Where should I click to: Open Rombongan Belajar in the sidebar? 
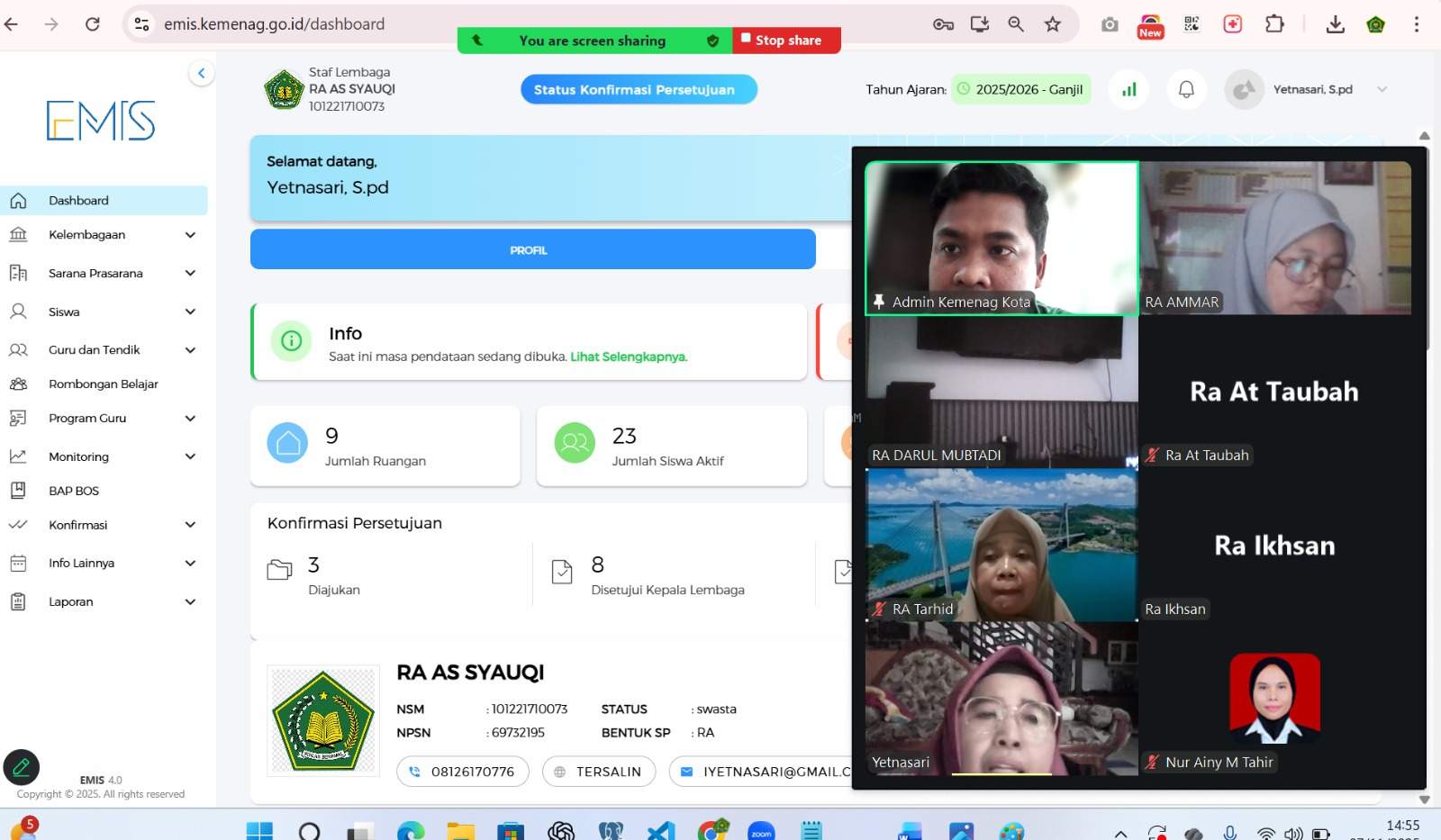pyautogui.click(x=103, y=384)
